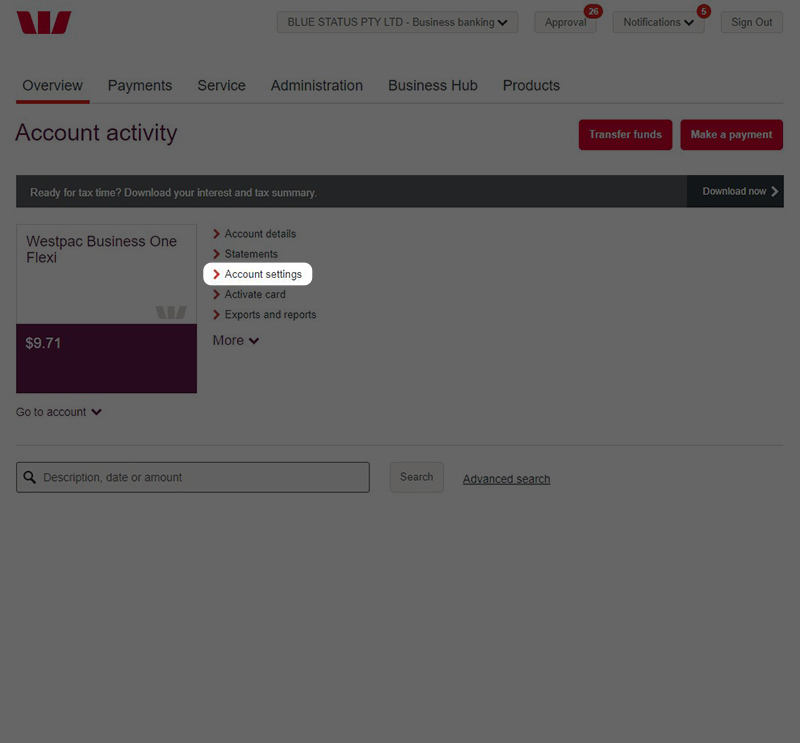The image size is (800, 743).
Task: Open Activate card link
Action: (255, 294)
